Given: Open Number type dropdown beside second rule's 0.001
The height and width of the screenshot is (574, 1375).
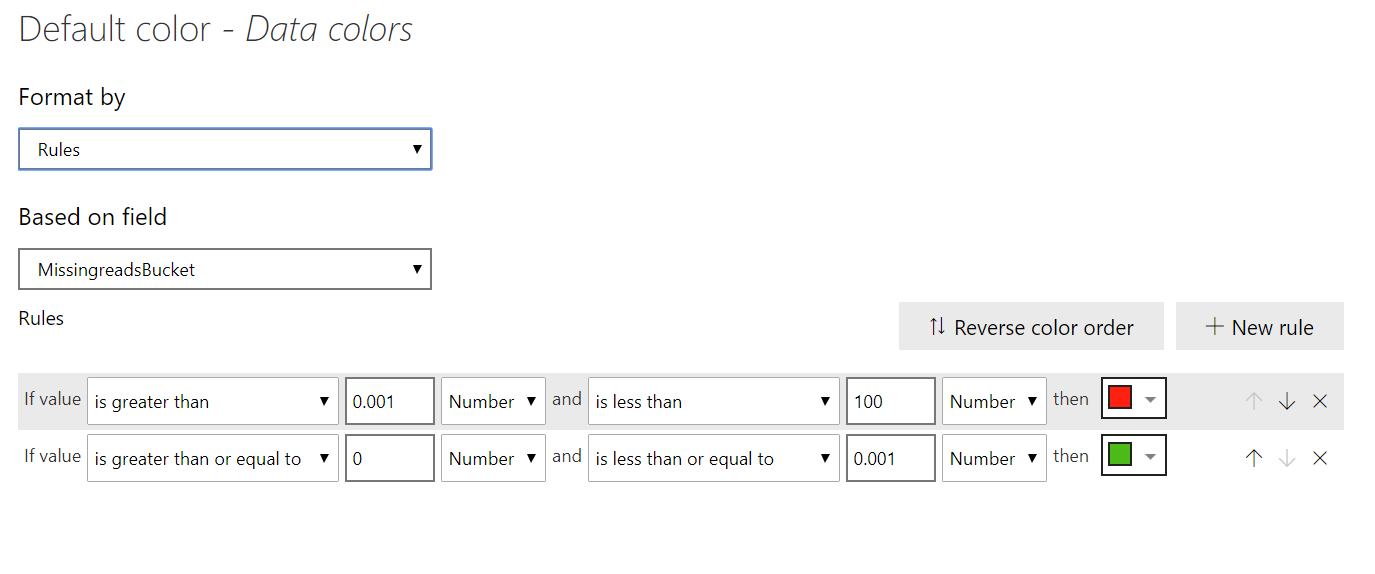Looking at the screenshot, I should (x=994, y=458).
